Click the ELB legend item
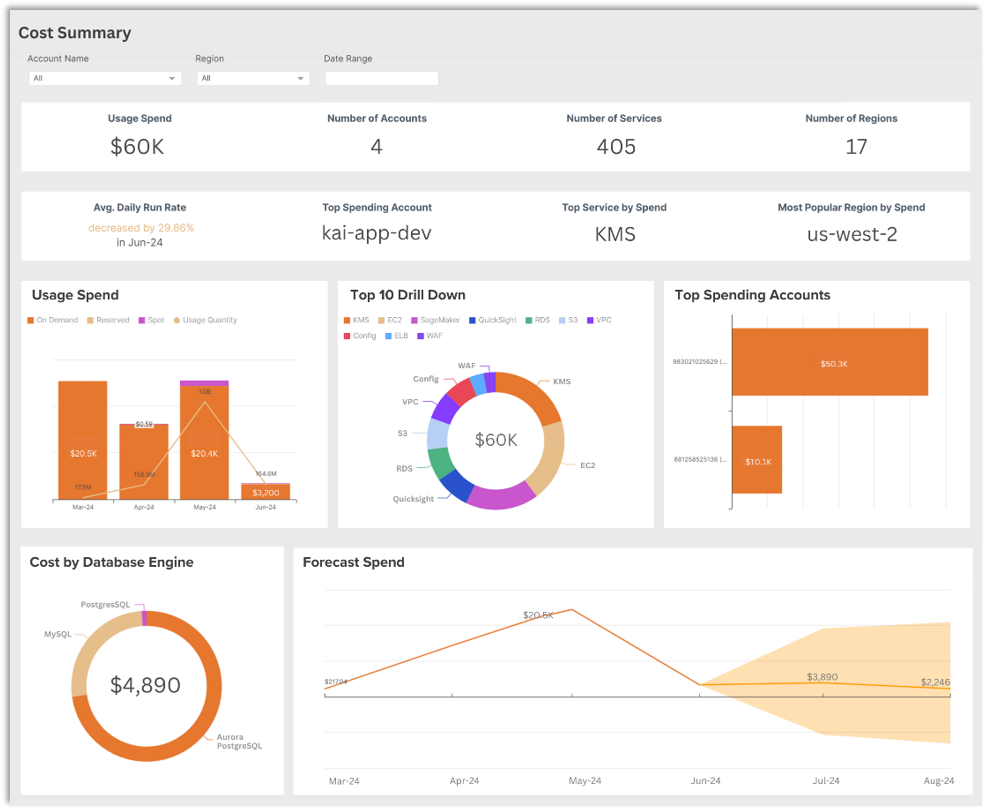Viewport: 985px width, 809px height. coord(395,336)
